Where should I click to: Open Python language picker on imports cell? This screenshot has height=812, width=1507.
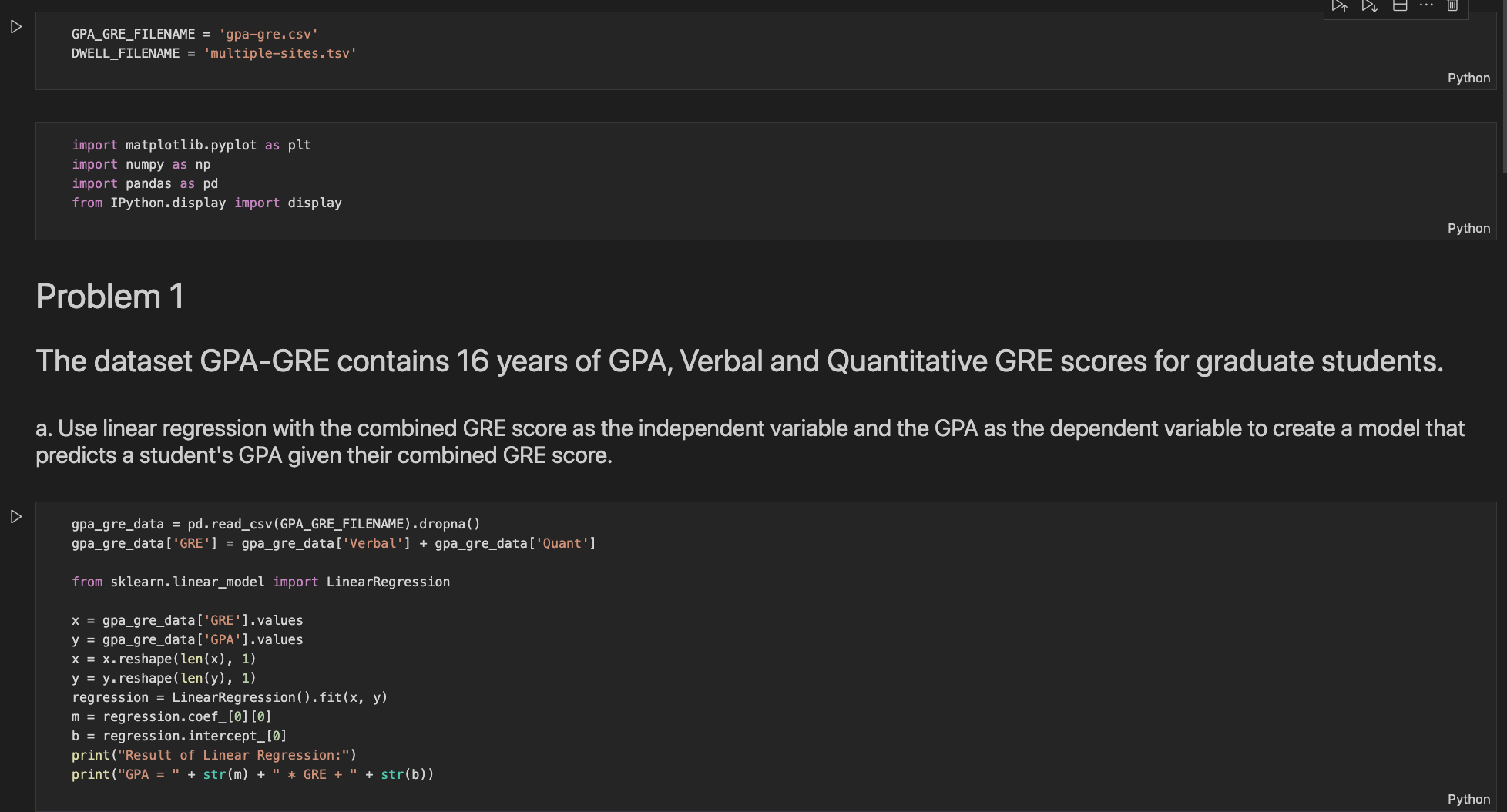pyautogui.click(x=1468, y=228)
